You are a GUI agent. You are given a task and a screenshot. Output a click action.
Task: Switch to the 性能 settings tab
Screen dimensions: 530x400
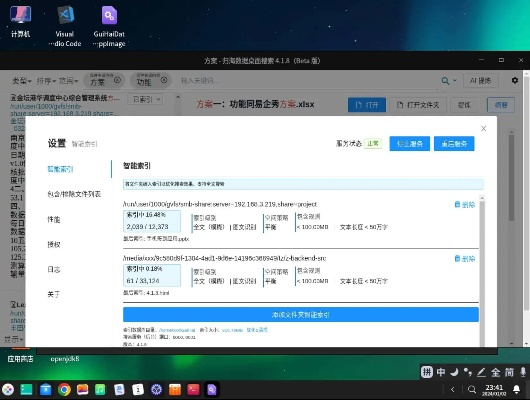(54, 219)
